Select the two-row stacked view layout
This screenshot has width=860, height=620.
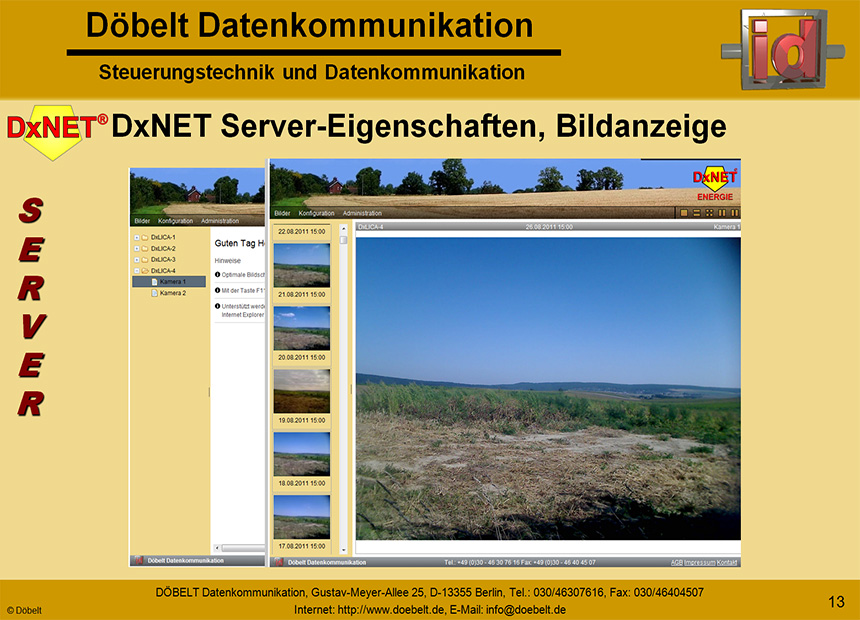click(x=697, y=213)
